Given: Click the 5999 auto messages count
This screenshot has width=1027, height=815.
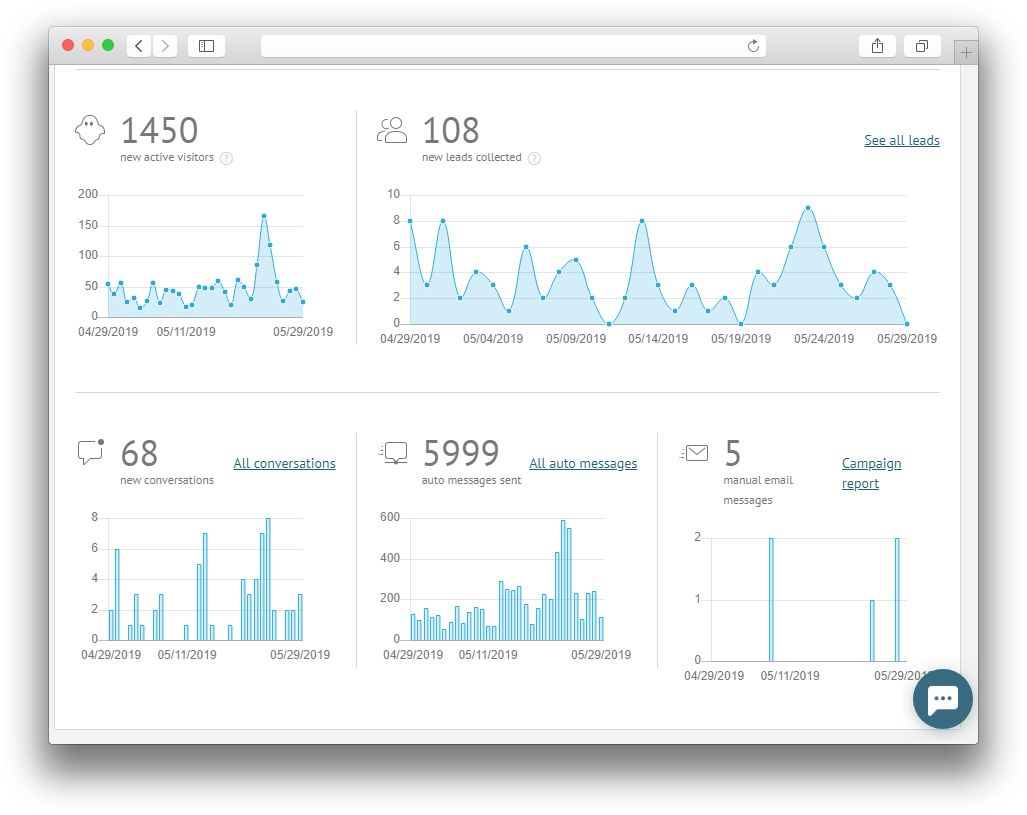Looking at the screenshot, I should [460, 453].
